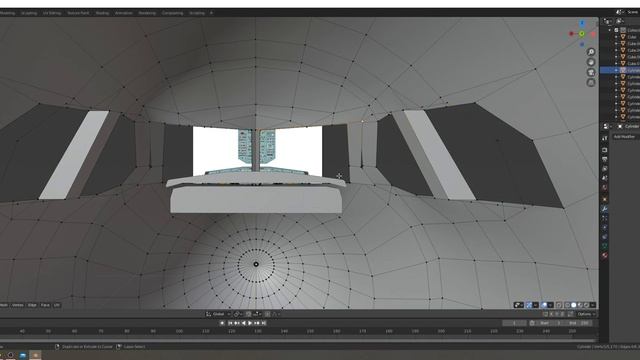Viewport: 640px width, 360px height.
Task: Click the End frame field
Action: 578,323
